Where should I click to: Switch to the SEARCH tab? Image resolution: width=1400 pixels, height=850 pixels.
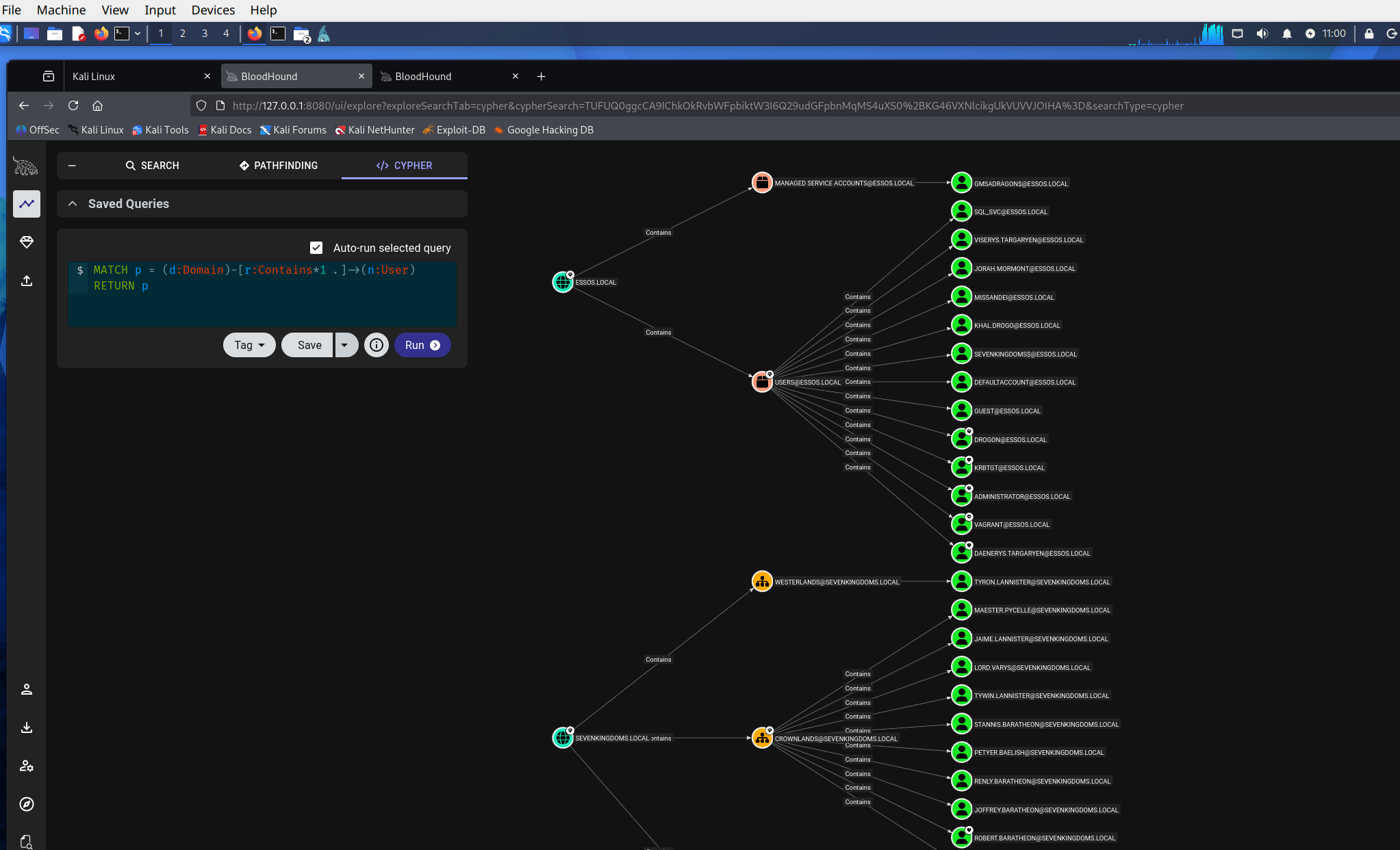coord(152,166)
